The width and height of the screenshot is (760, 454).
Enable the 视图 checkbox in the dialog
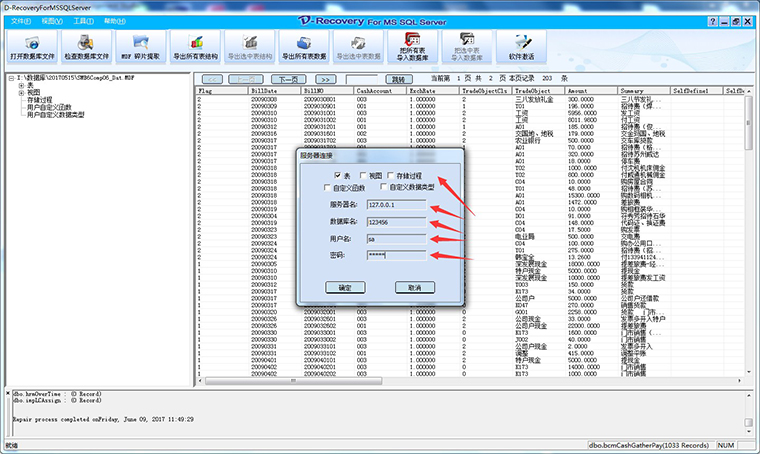click(x=363, y=175)
